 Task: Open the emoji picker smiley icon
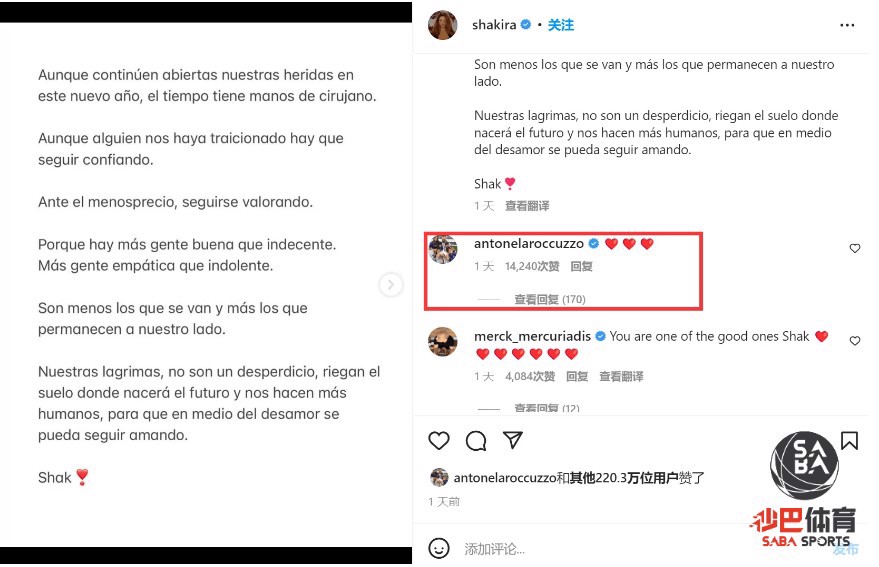click(438, 548)
